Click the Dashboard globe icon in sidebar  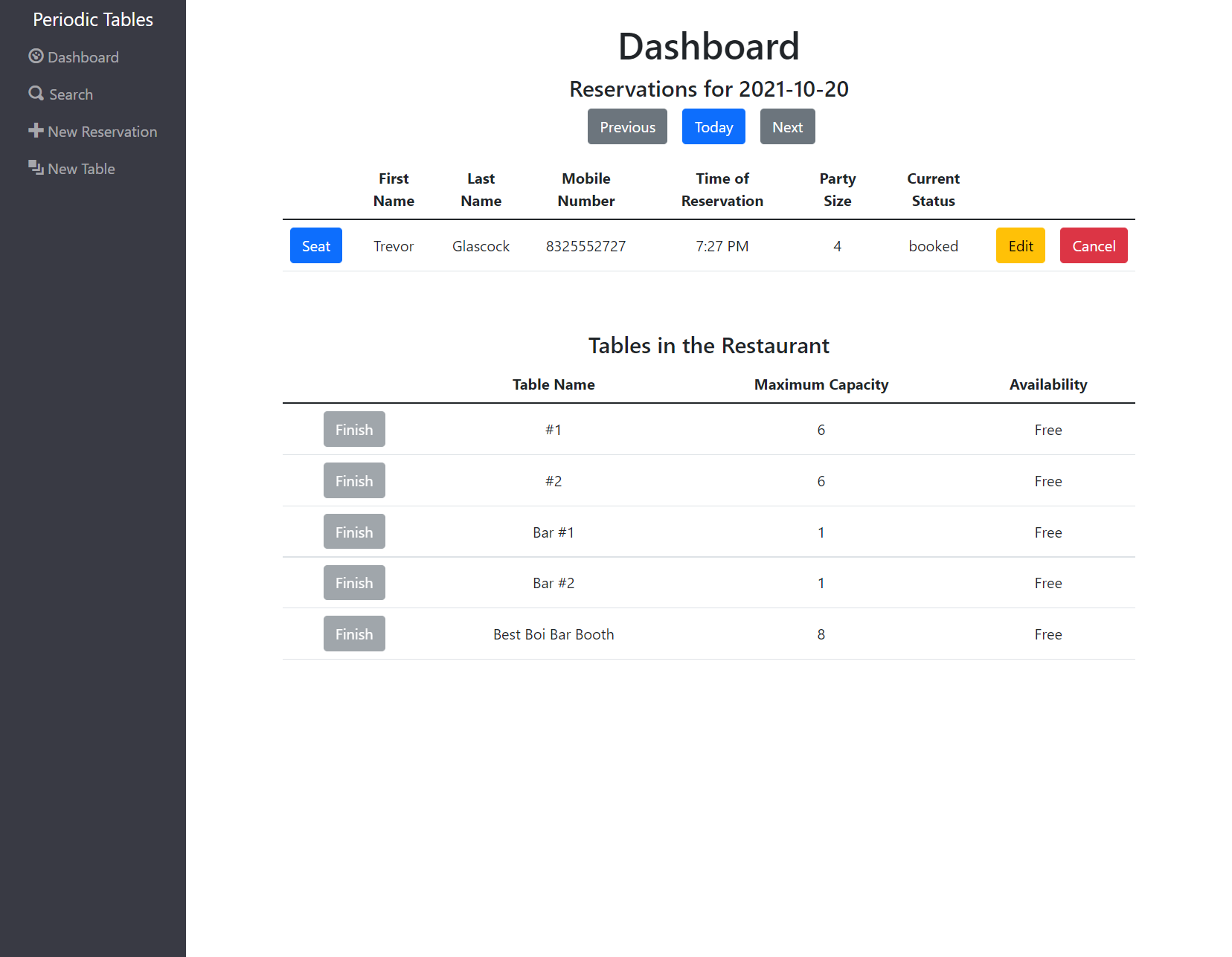(x=36, y=56)
